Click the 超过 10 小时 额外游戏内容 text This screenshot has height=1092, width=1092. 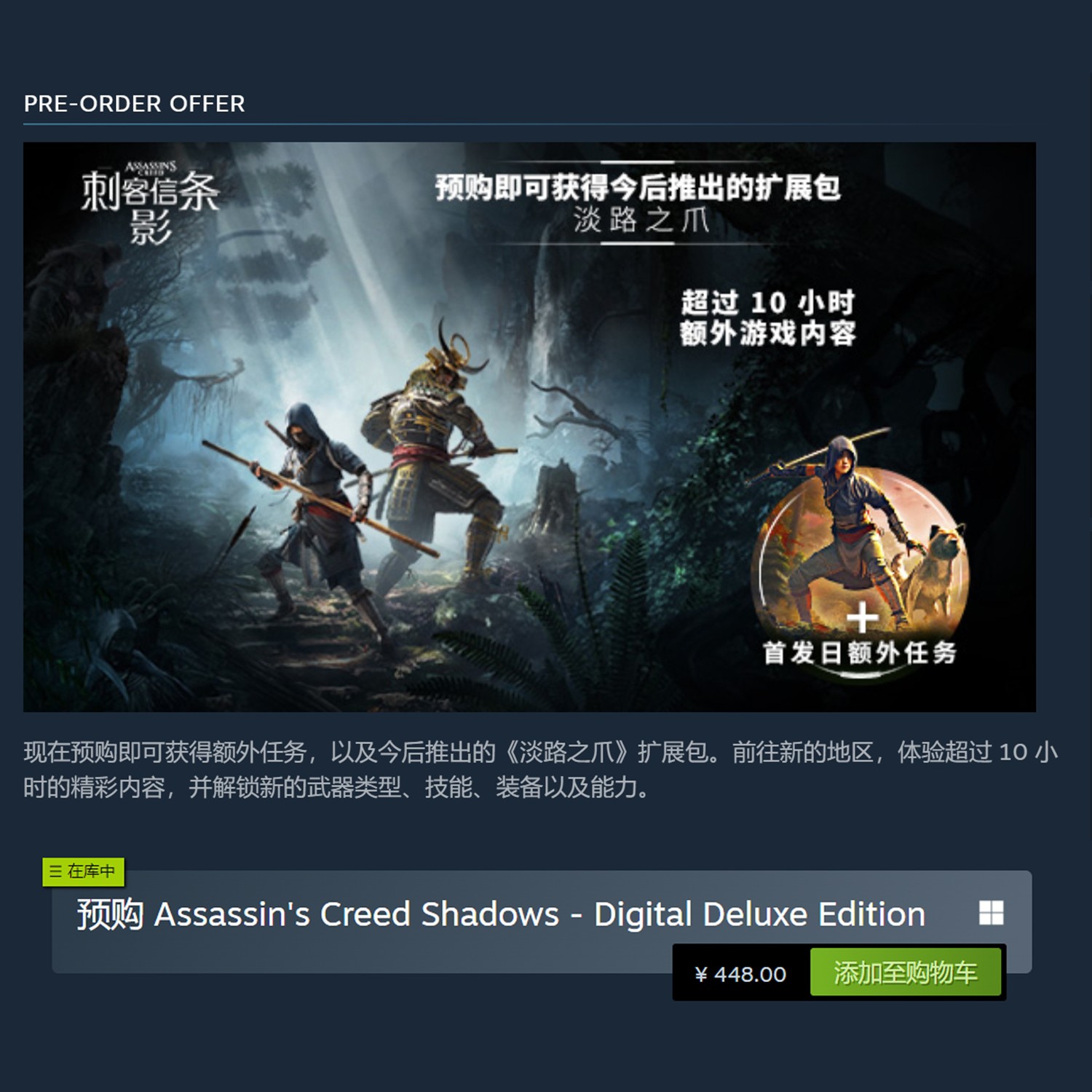coord(768,317)
